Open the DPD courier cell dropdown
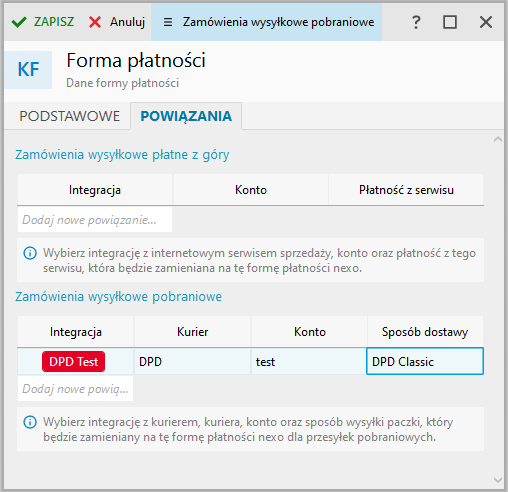The height and width of the screenshot is (492, 508). [192, 361]
